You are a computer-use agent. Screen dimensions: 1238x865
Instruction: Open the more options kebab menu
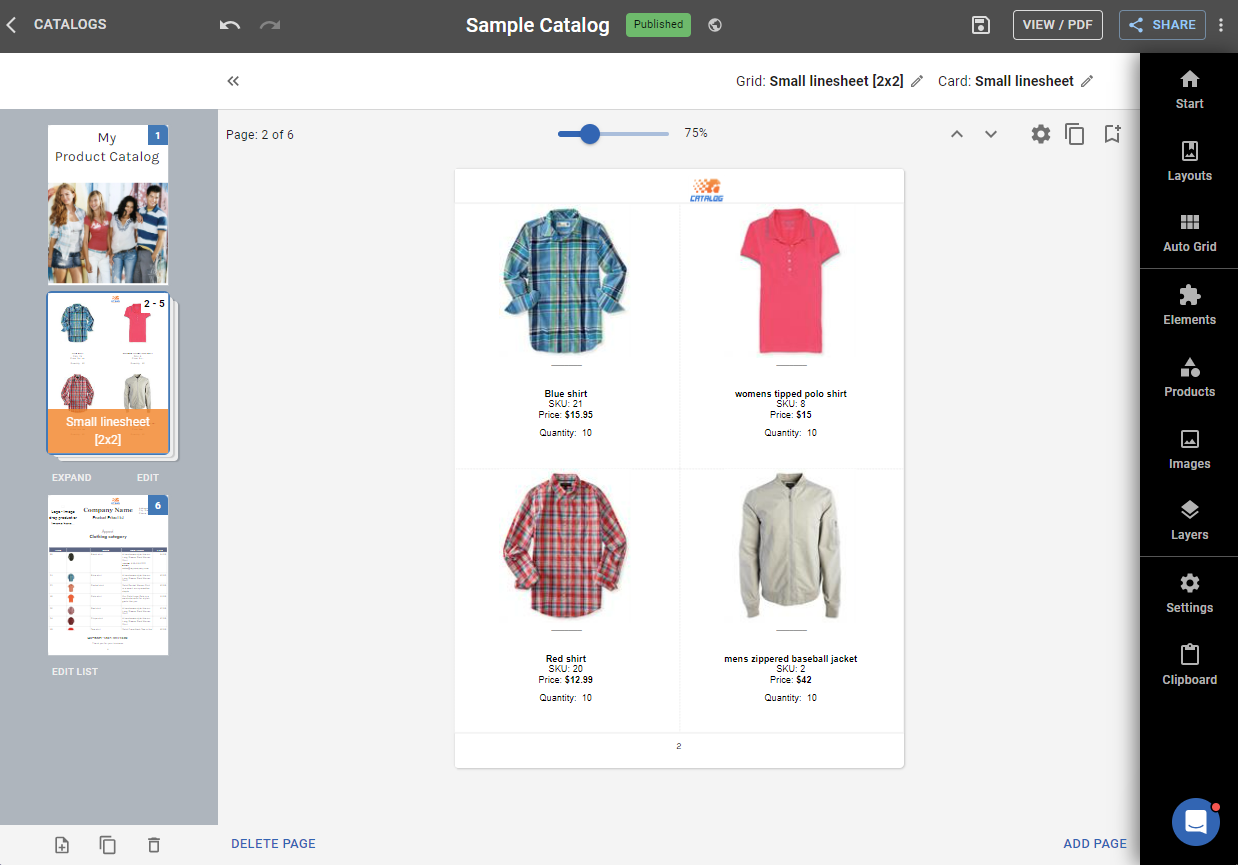[1221, 25]
